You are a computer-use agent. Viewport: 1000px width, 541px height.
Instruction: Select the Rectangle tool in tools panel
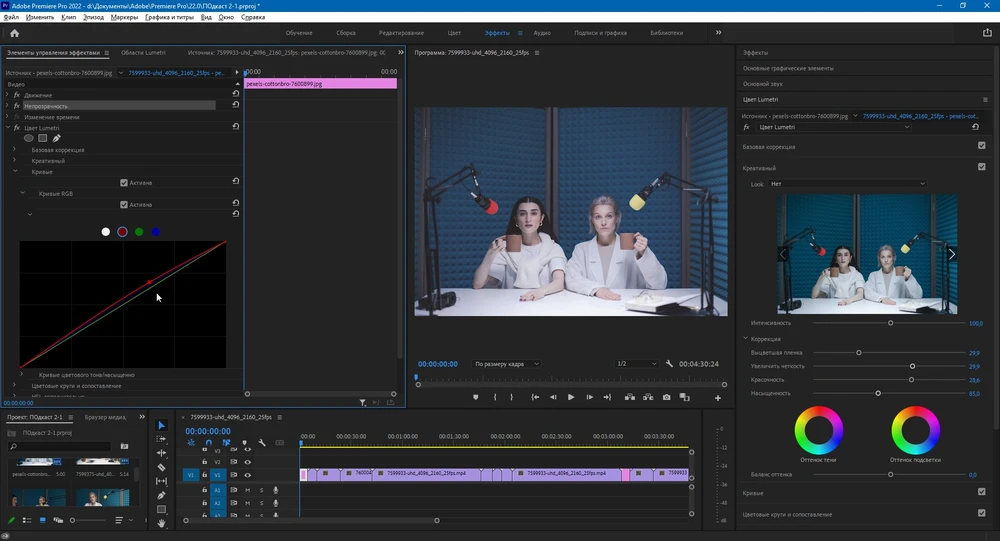[161, 509]
